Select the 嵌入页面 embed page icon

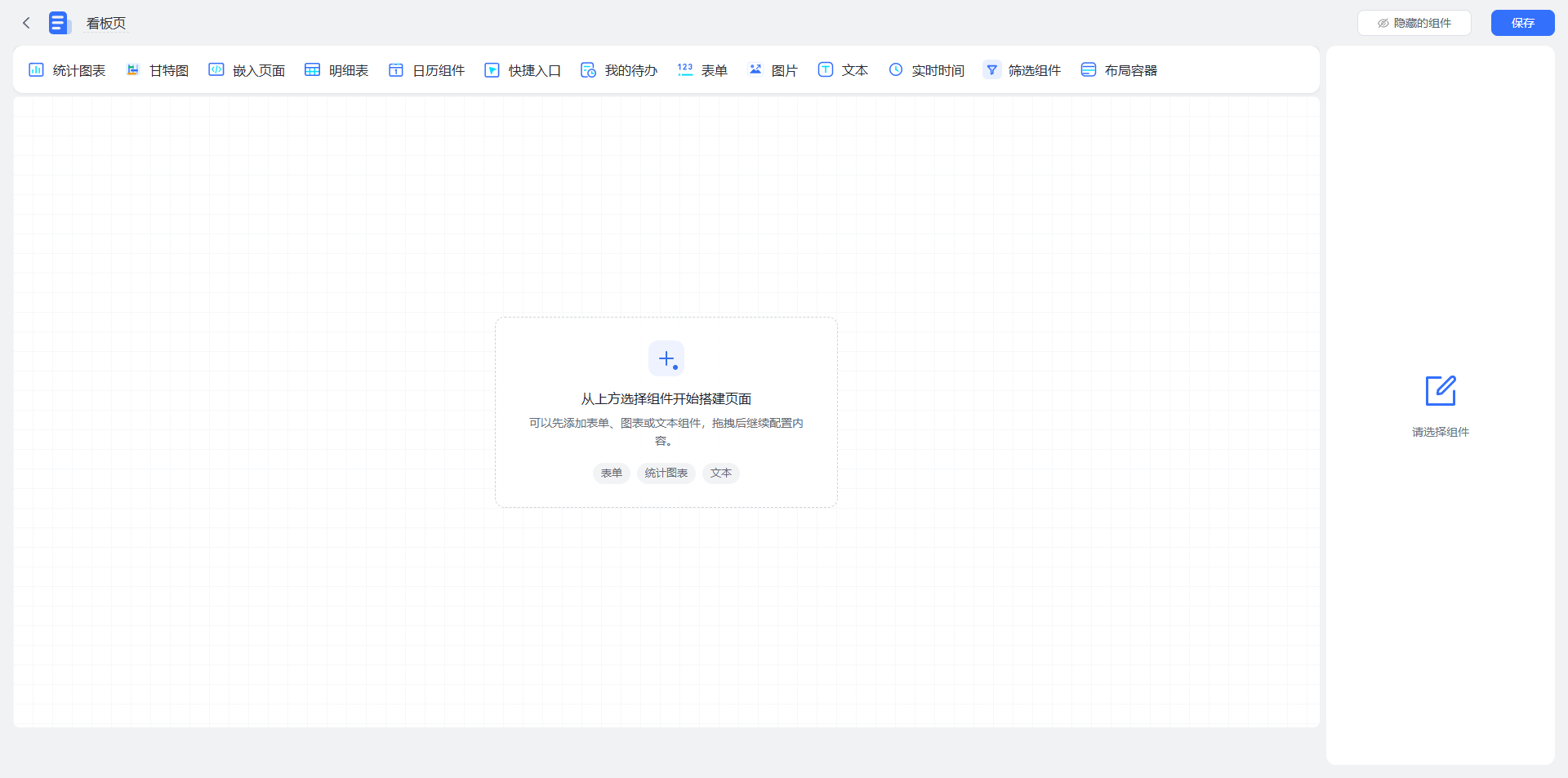point(216,70)
